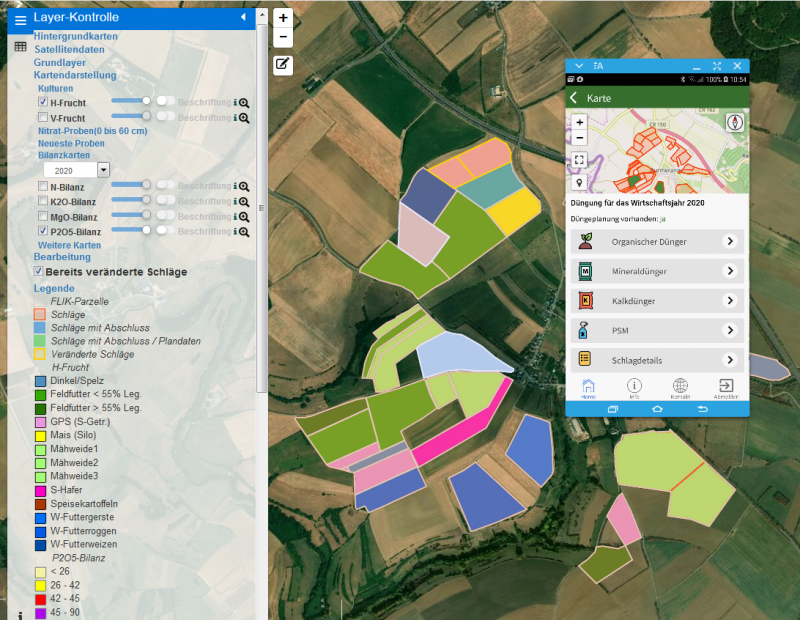Click the edit pencil tool on the map
The width and height of the screenshot is (800, 620).
click(x=283, y=64)
